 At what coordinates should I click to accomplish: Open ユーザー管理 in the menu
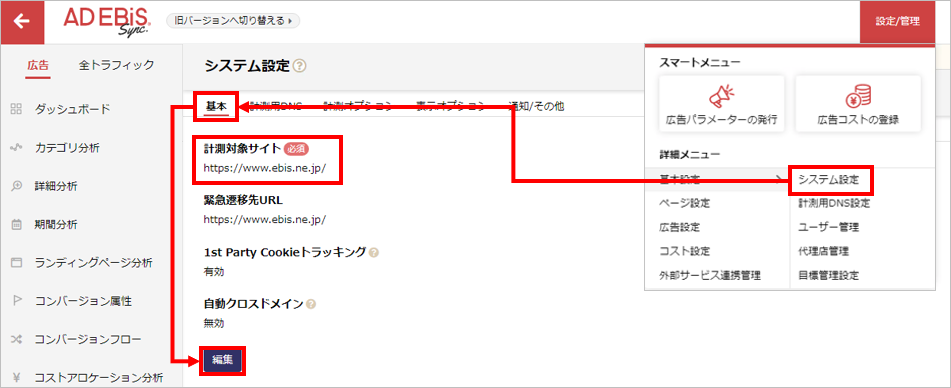pos(828,227)
